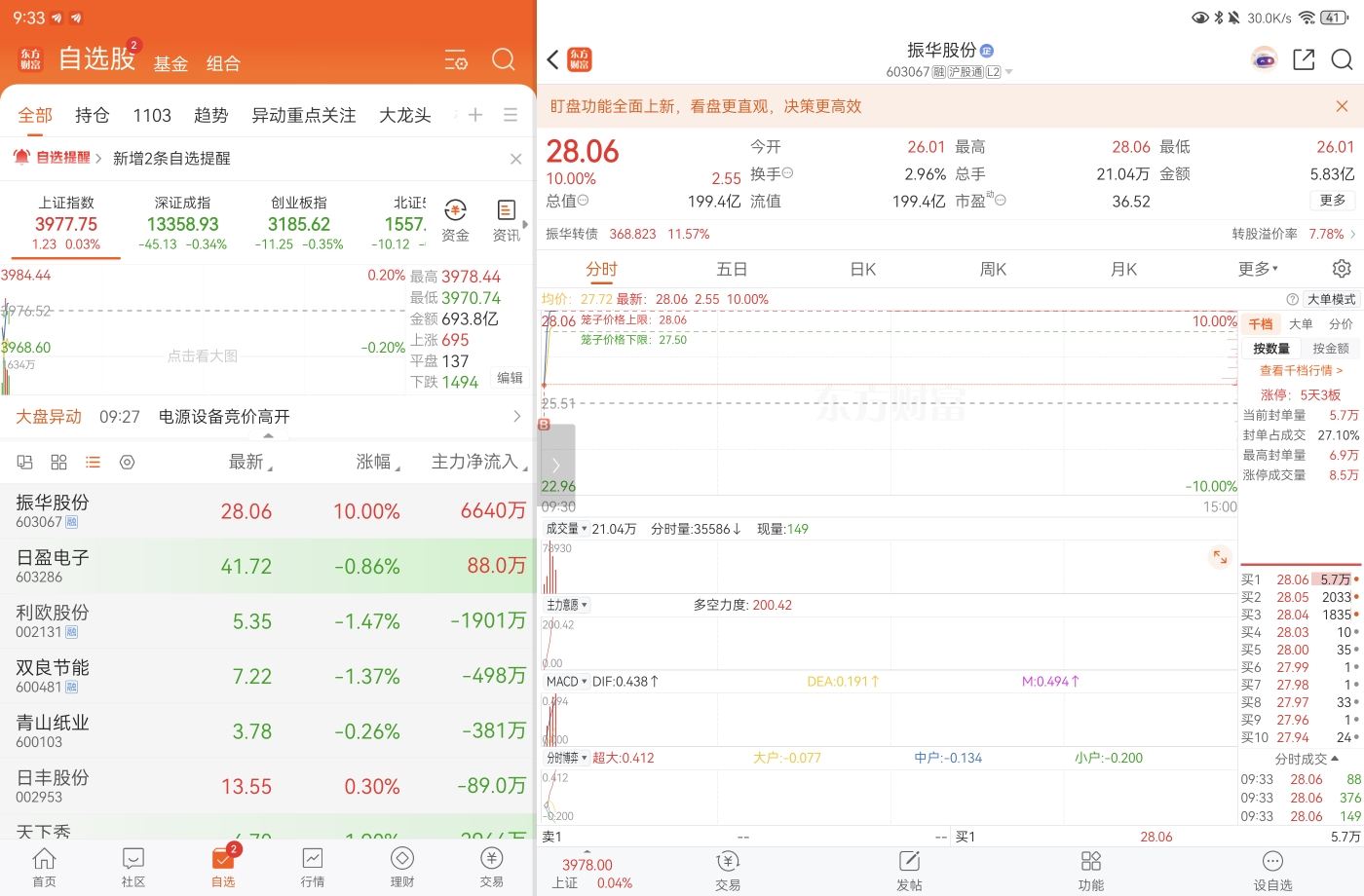Viewport: 1364px width, 896px height.
Task: Open 更多 quote details button
Action: [1333, 201]
